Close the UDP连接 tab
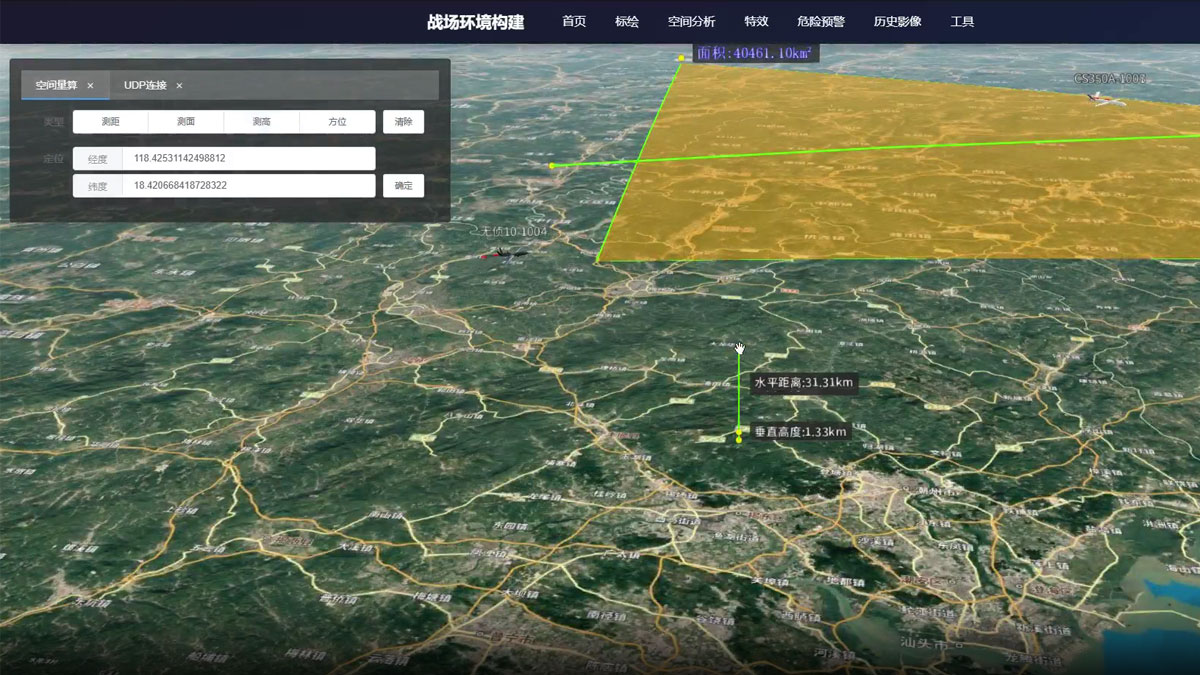Screen dimensions: 1200x675 point(179,86)
